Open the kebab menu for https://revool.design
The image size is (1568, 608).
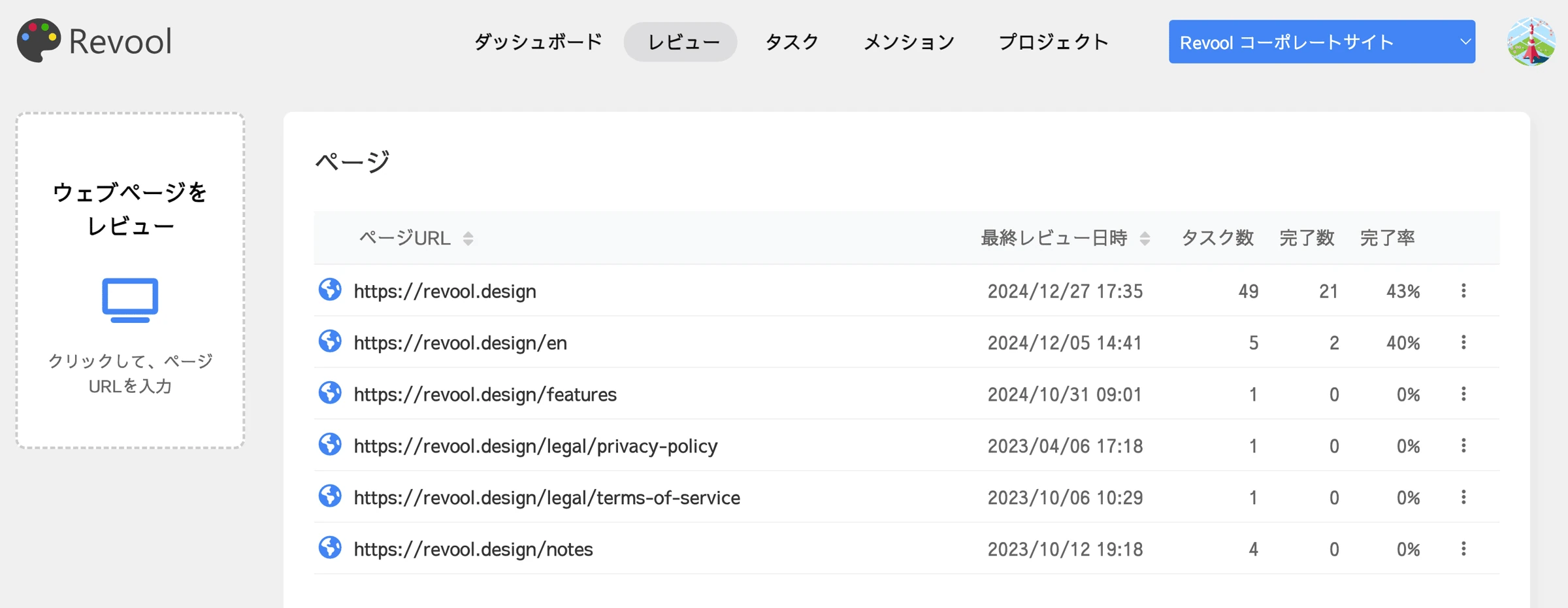click(1463, 290)
